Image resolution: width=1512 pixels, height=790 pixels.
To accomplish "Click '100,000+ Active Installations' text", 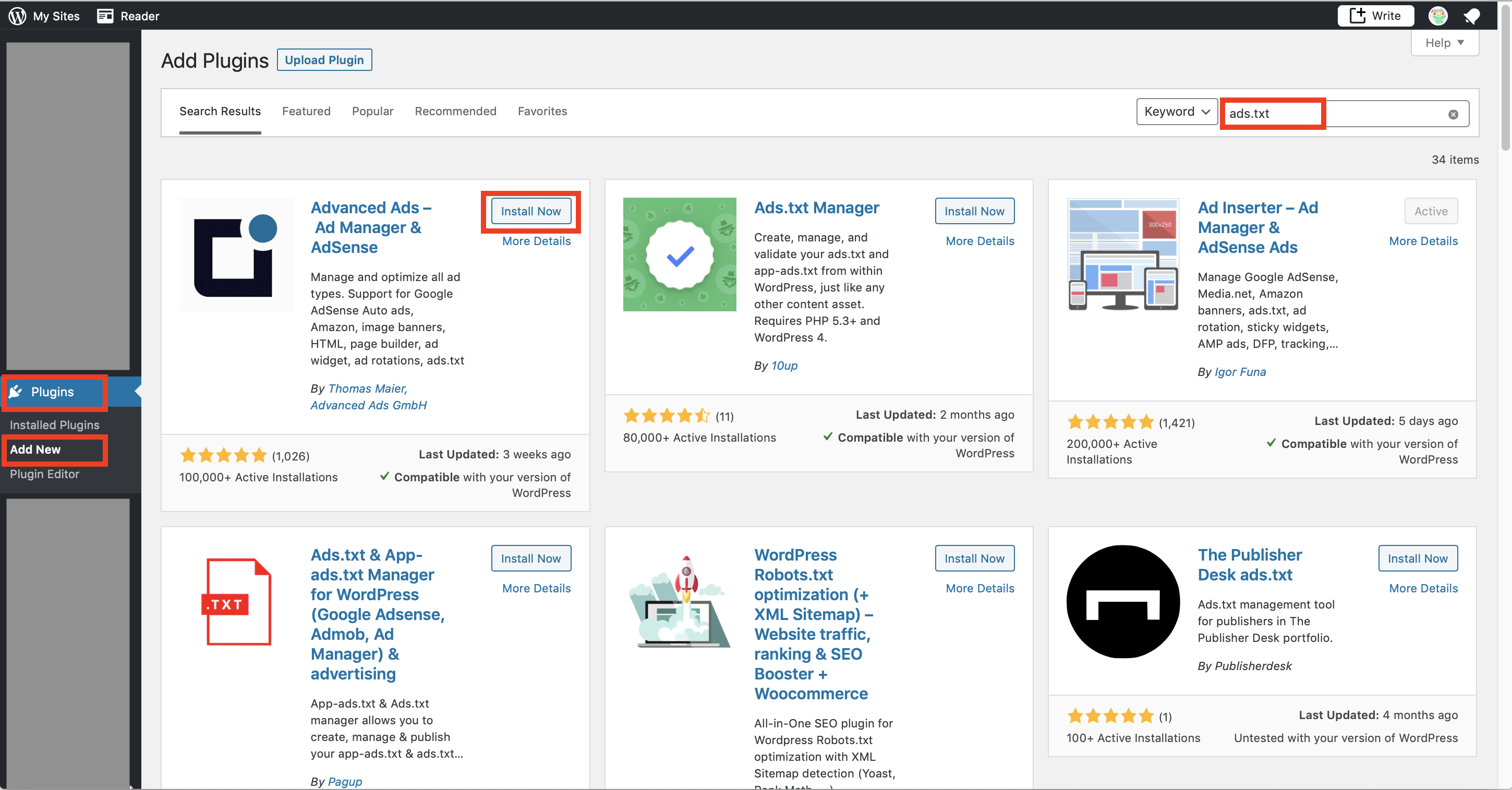I will [258, 478].
